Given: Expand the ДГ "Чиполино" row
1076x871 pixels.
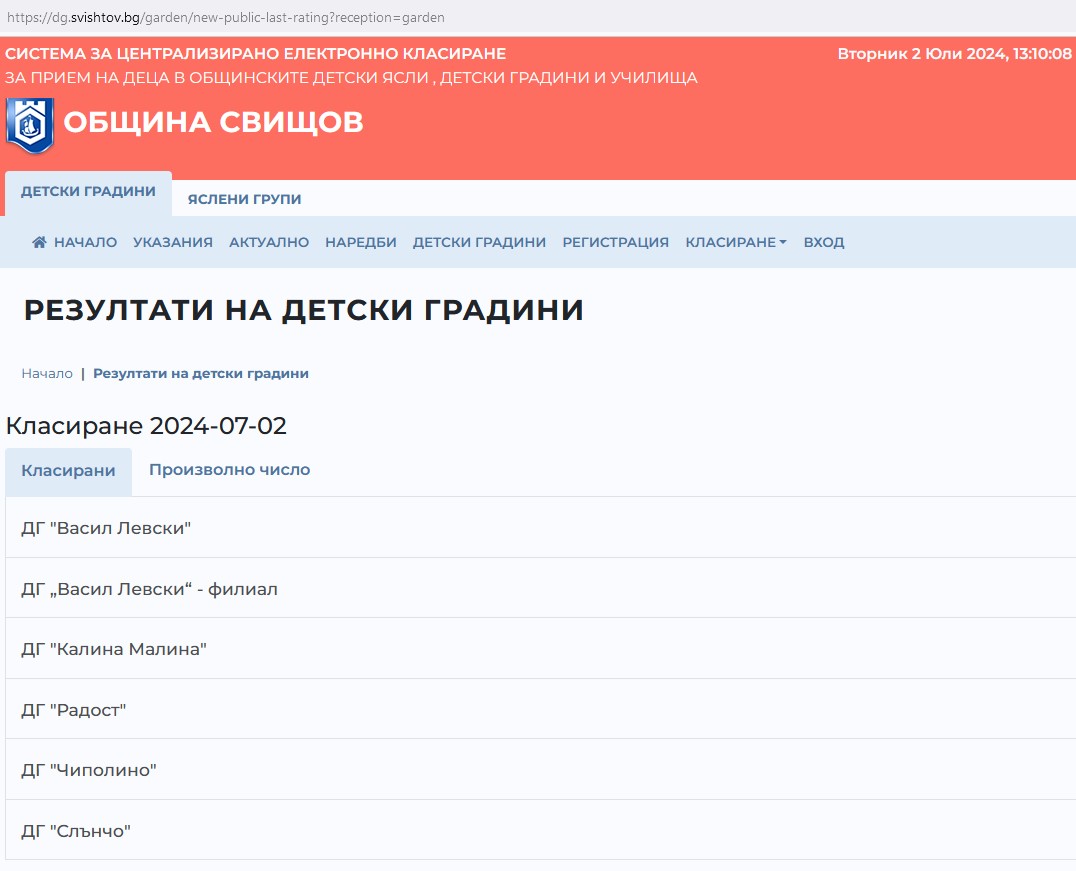Looking at the screenshot, I should coord(89,770).
